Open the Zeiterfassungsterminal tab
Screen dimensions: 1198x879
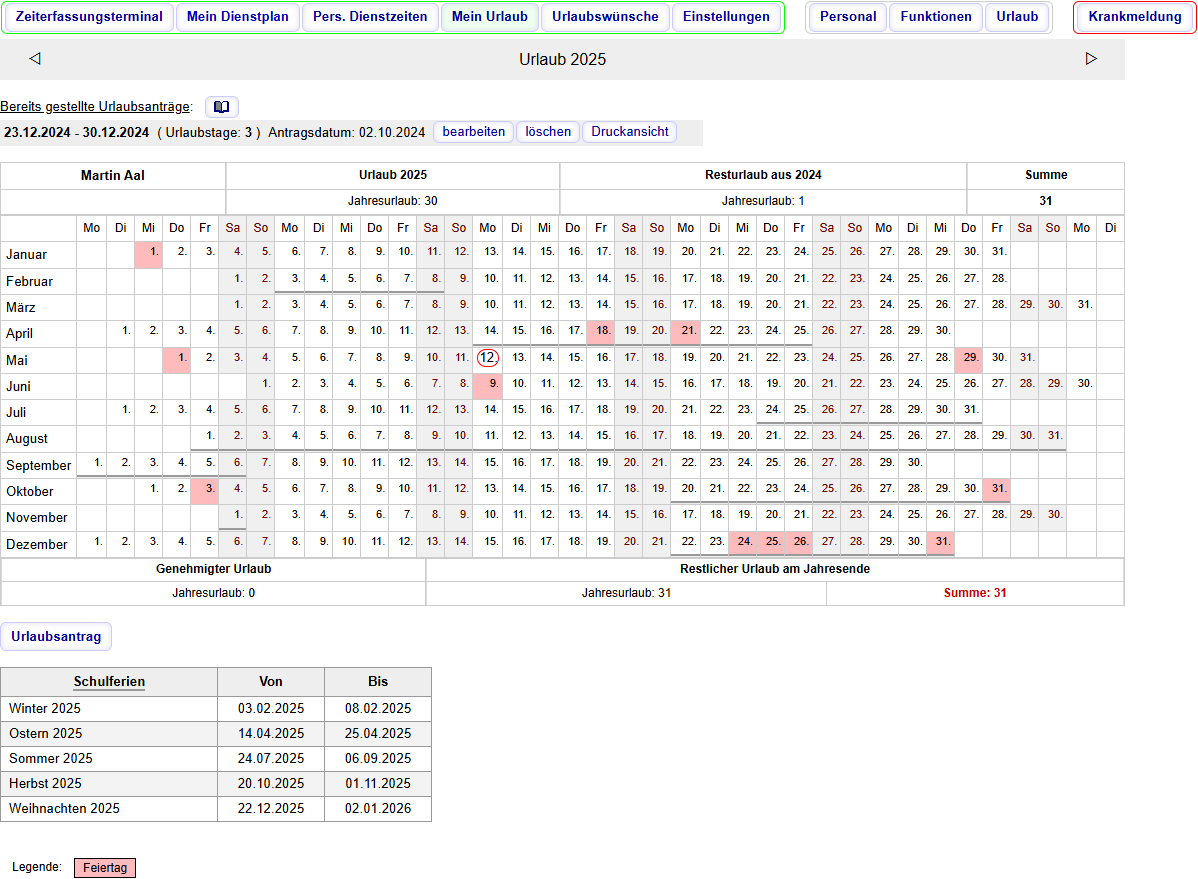pyautogui.click(x=89, y=17)
